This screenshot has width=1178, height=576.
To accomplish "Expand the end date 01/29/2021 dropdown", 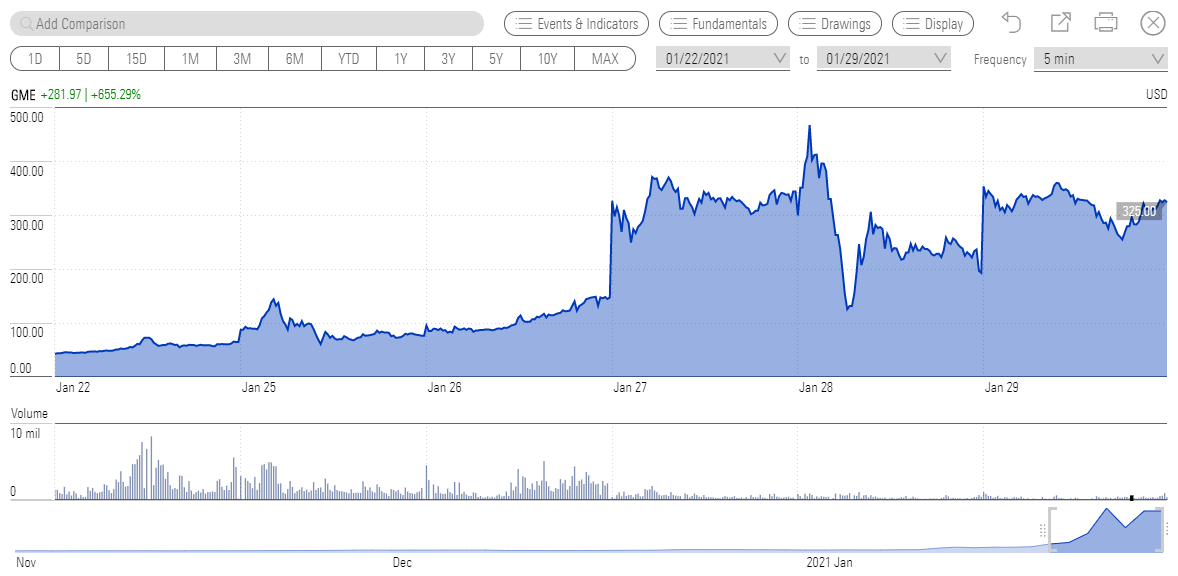I will click(940, 59).
